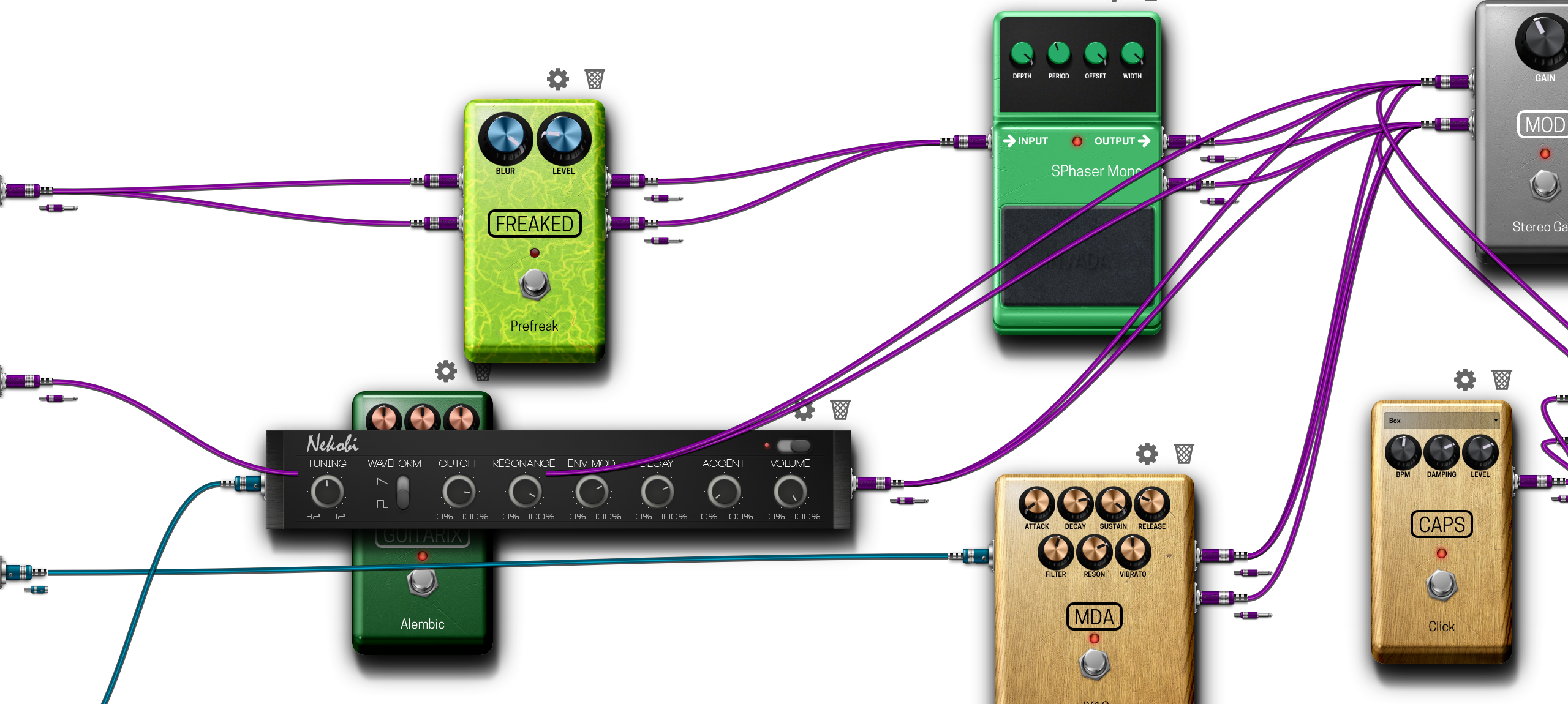The width and height of the screenshot is (1568, 704).
Task: Expand the Box dropdown on Click pedal
Action: click(x=1441, y=421)
